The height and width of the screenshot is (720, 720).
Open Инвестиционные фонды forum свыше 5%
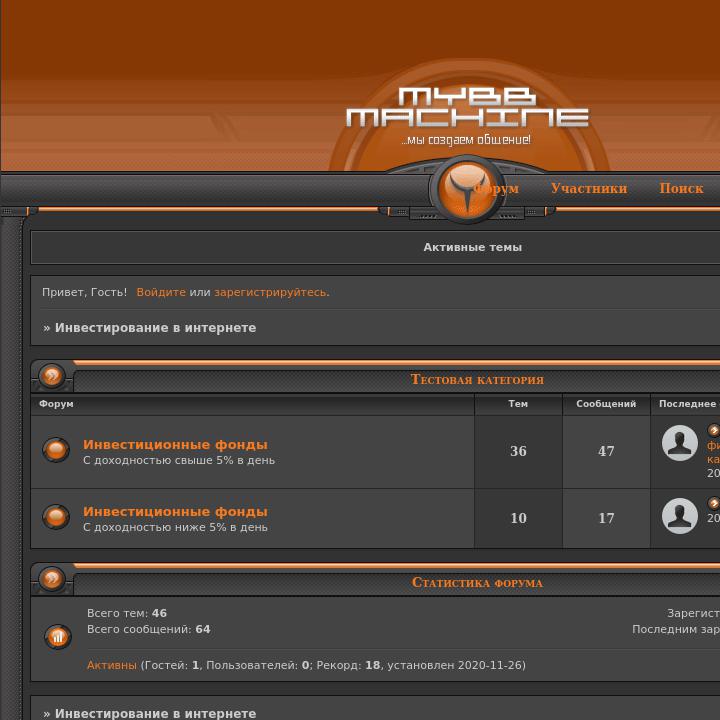coord(175,444)
